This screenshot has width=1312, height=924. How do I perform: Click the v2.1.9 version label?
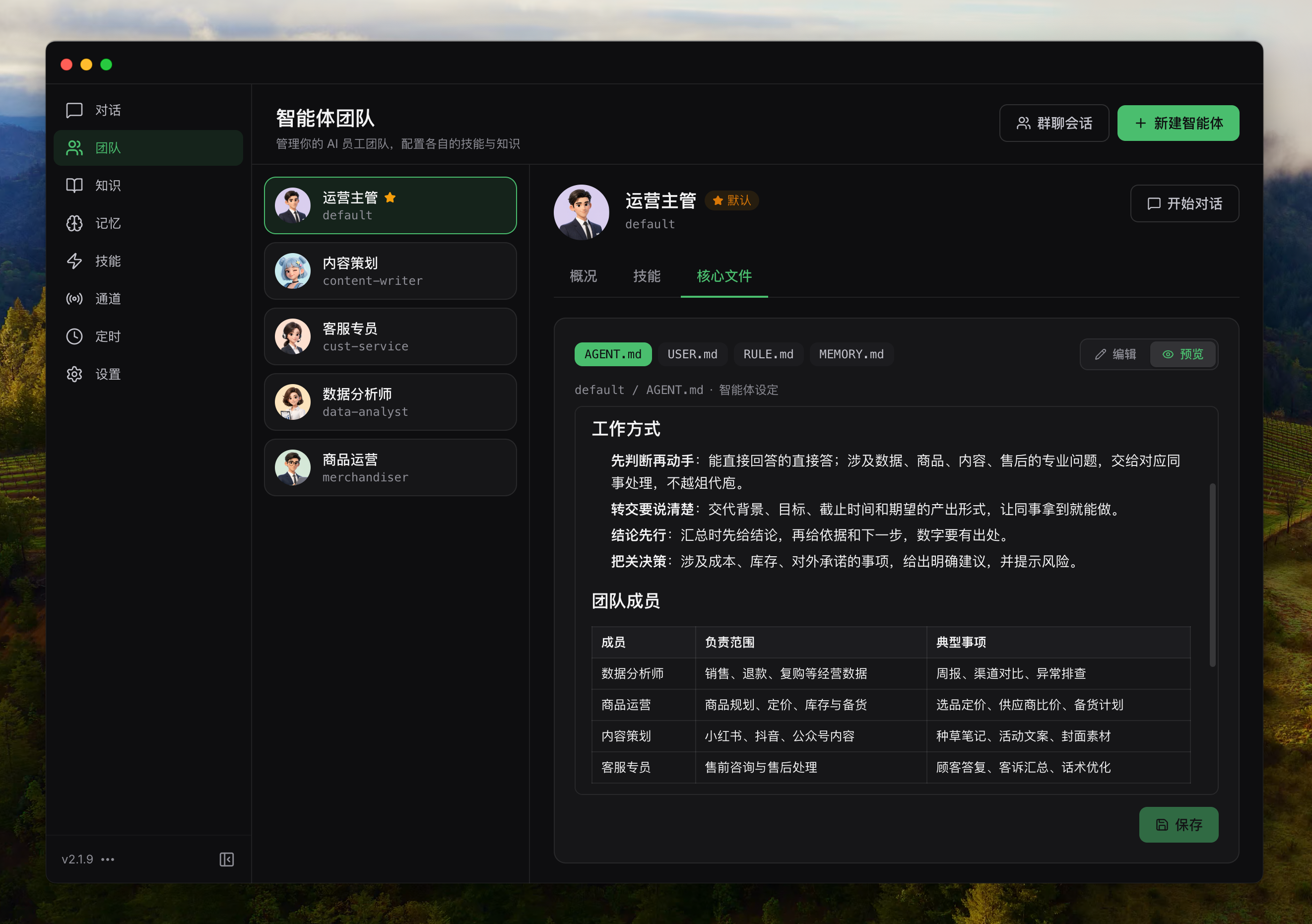[x=77, y=859]
